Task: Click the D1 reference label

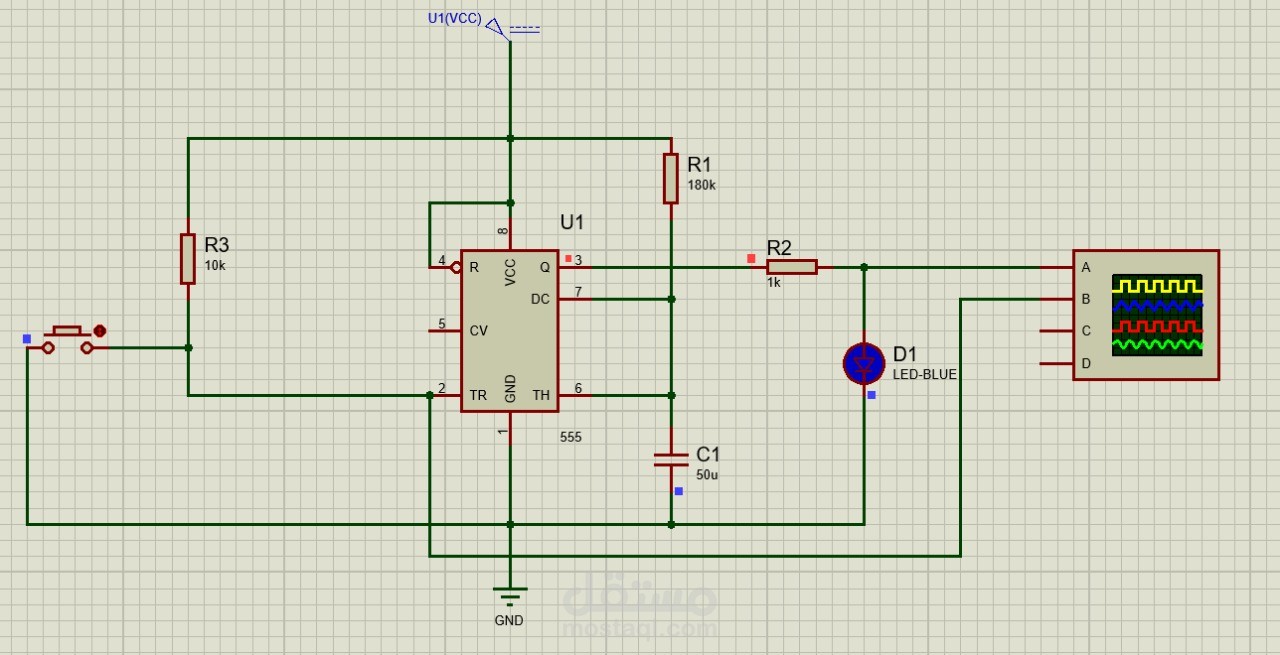Action: 905,354
